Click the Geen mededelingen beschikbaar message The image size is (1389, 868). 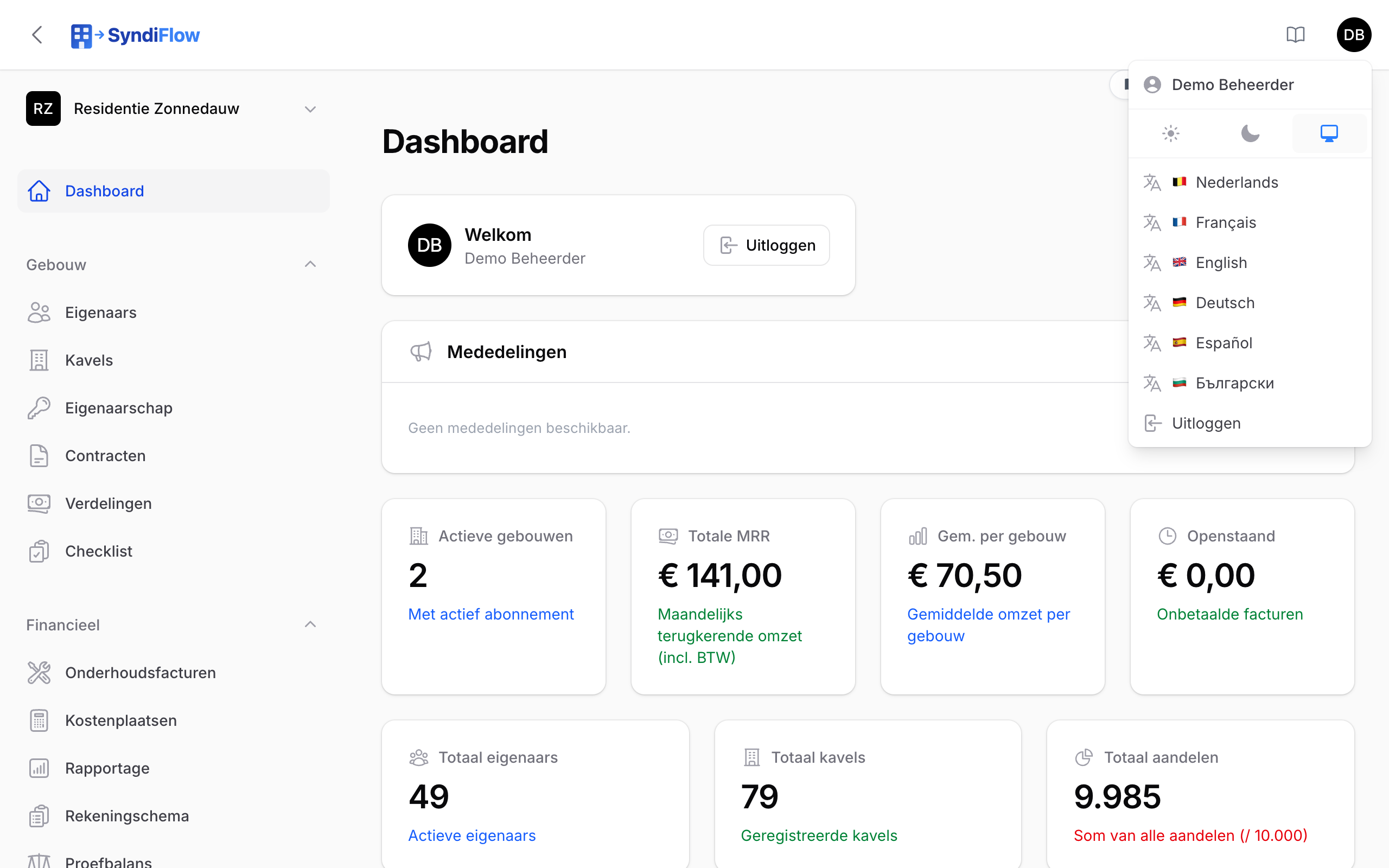pyautogui.click(x=519, y=428)
